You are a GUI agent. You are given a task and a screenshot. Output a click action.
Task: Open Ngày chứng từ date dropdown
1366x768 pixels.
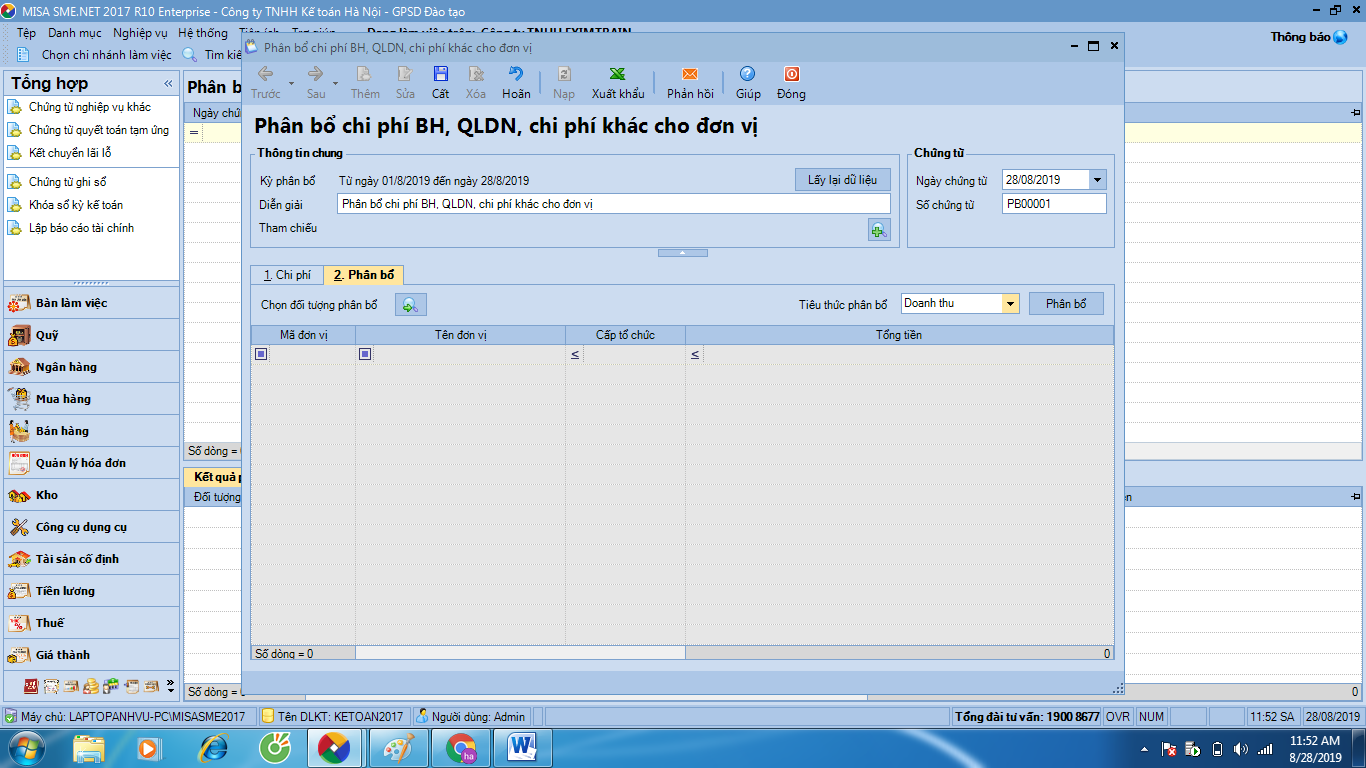coord(1097,180)
